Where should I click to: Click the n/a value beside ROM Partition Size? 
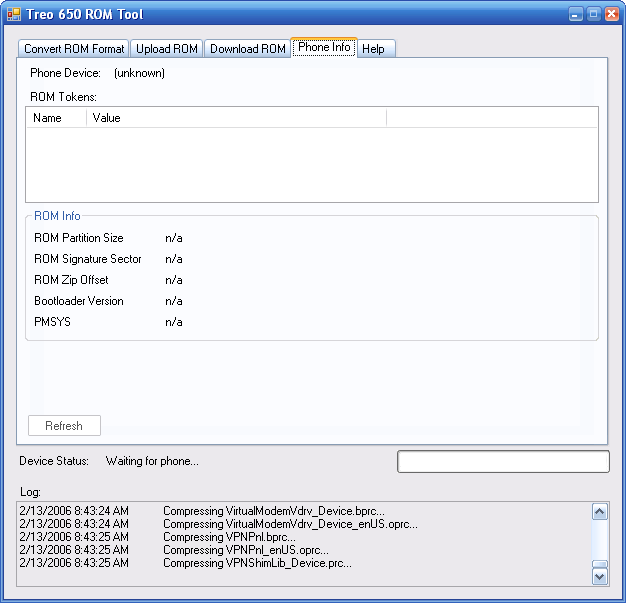(x=174, y=238)
